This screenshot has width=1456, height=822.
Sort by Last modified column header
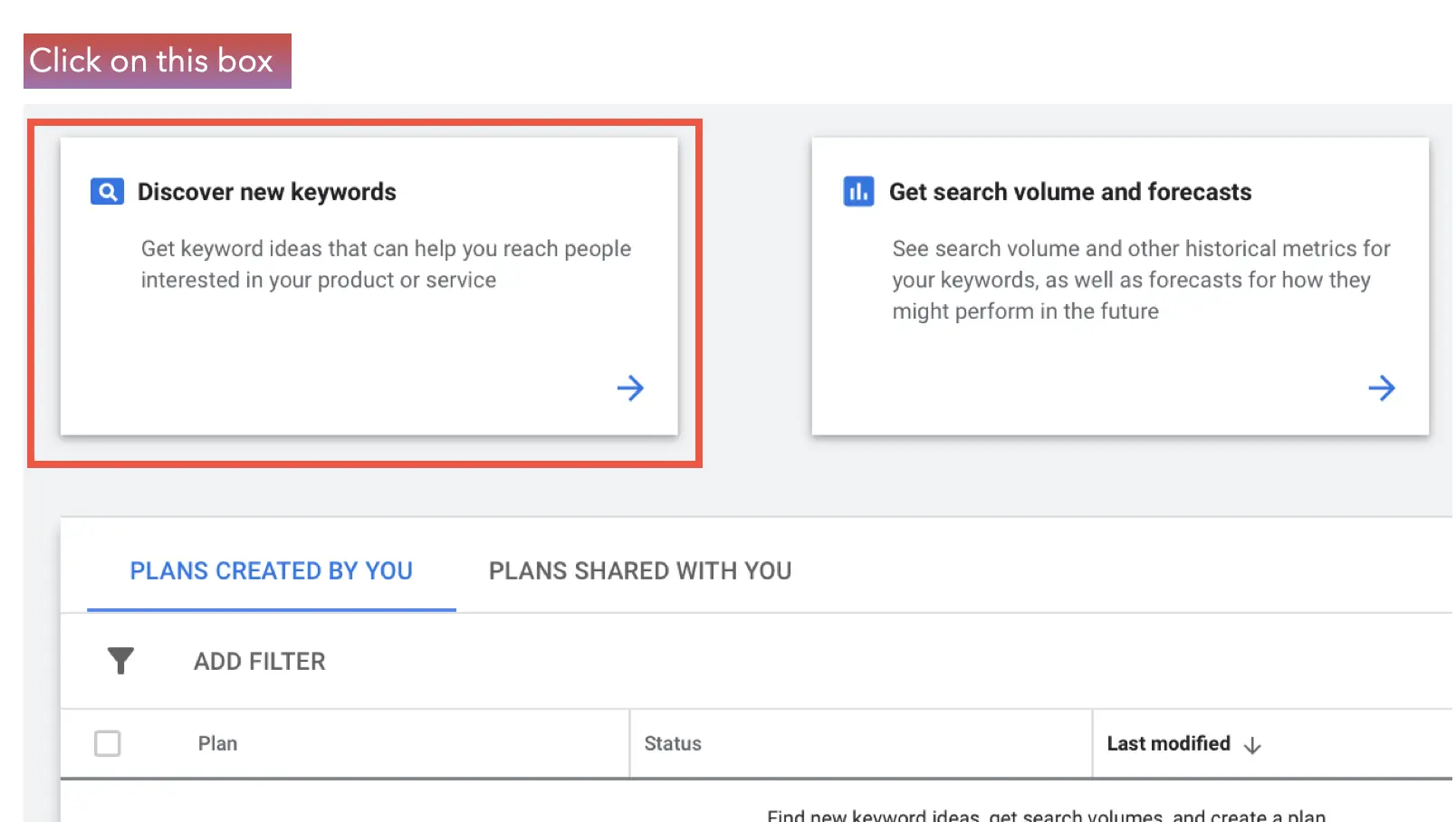click(x=1169, y=743)
